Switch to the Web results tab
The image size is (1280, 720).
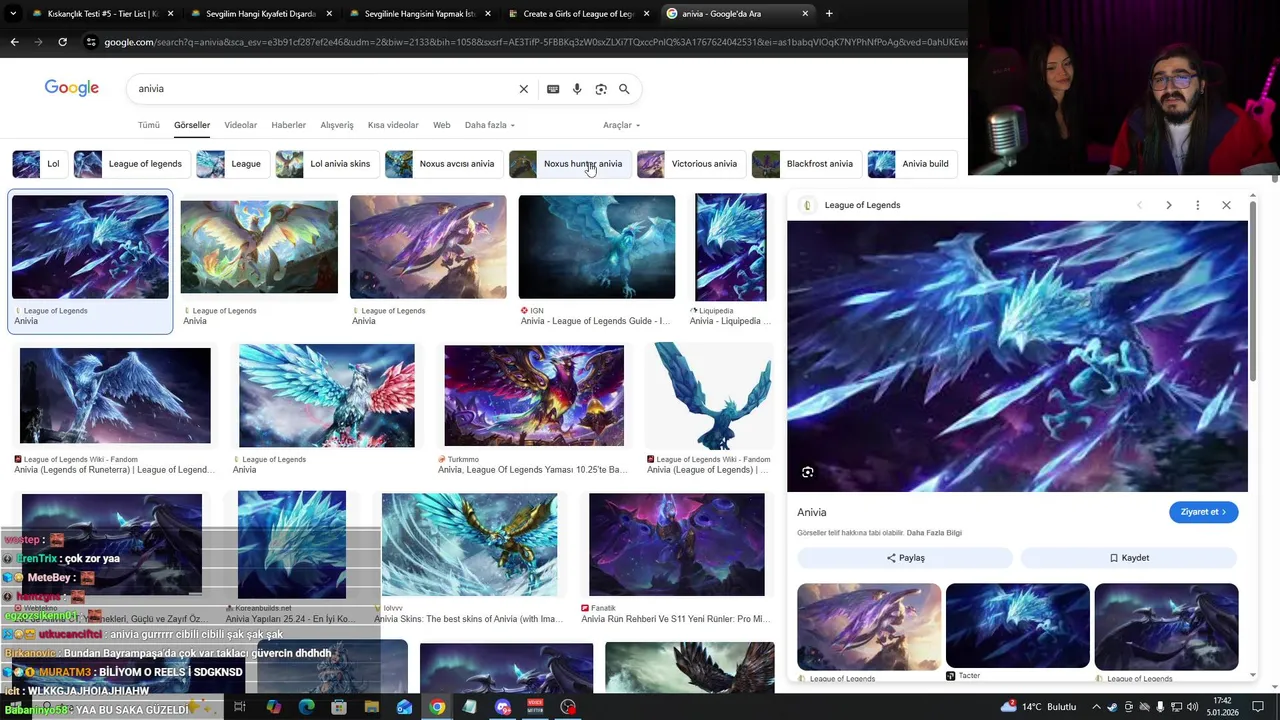coord(441,125)
